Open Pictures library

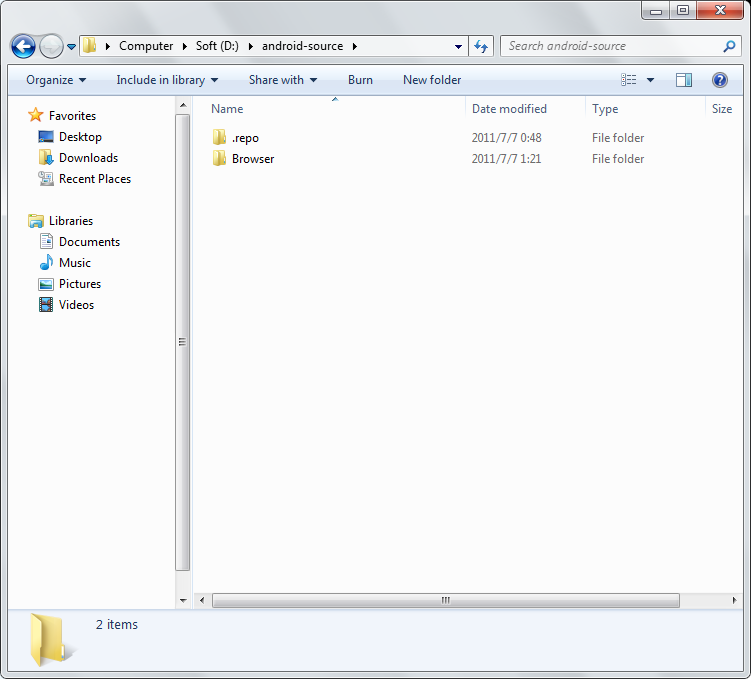[x=80, y=284]
